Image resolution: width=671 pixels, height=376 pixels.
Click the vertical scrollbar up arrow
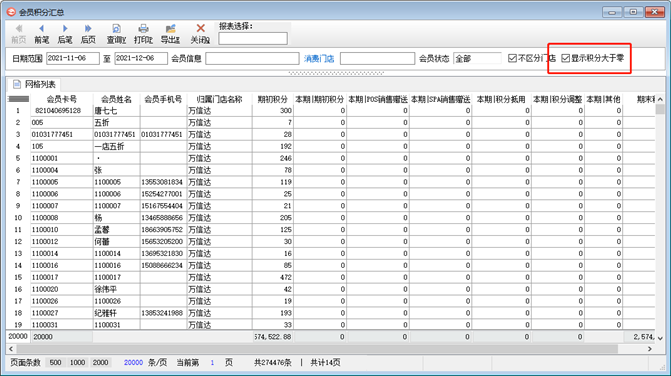[x=660, y=99]
